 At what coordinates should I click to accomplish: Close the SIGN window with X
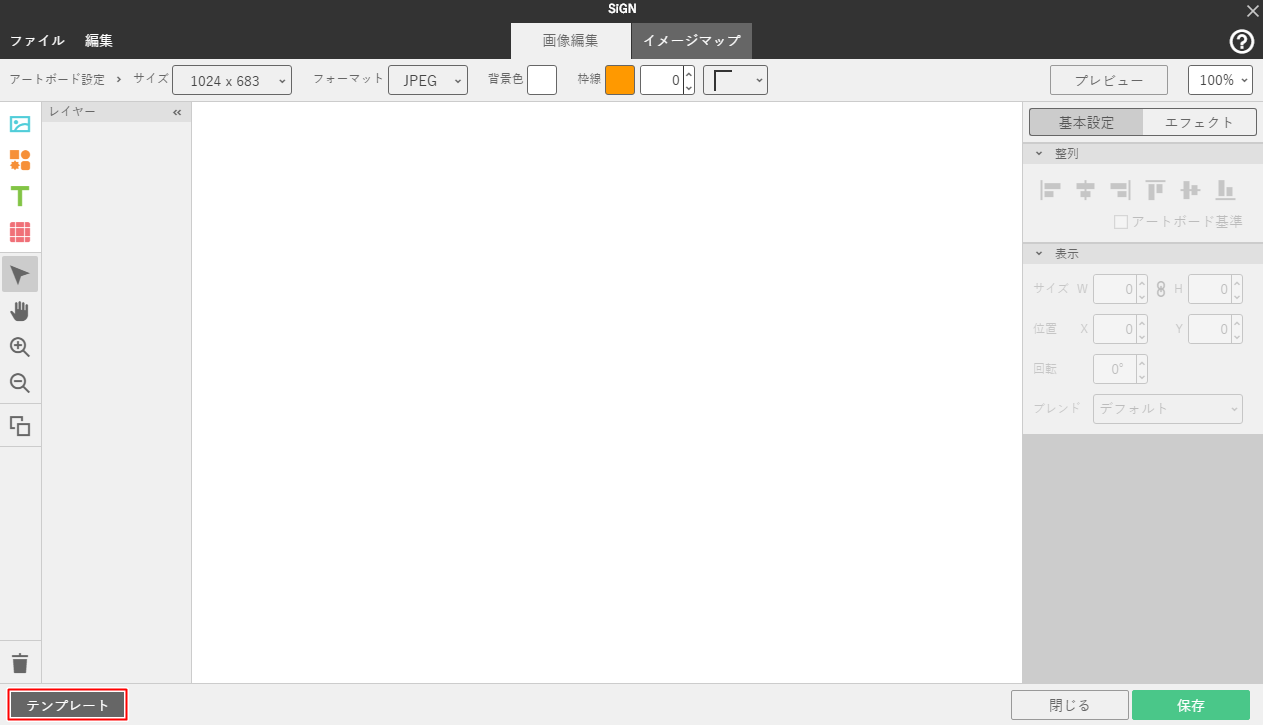1252,10
